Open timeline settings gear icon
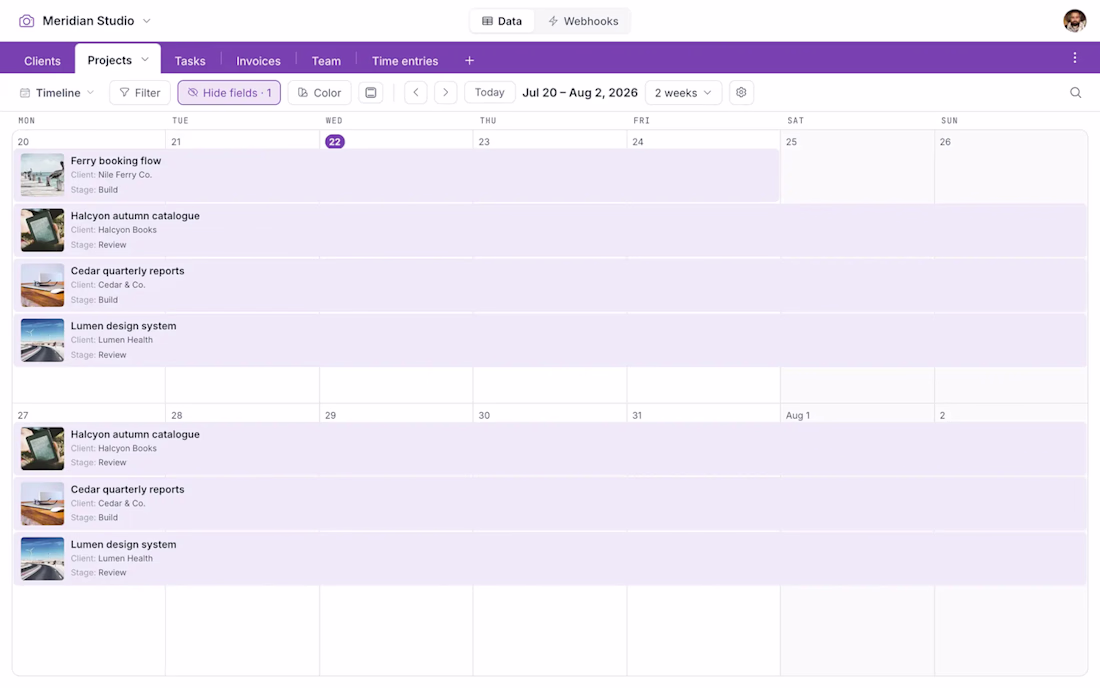 coord(741,93)
